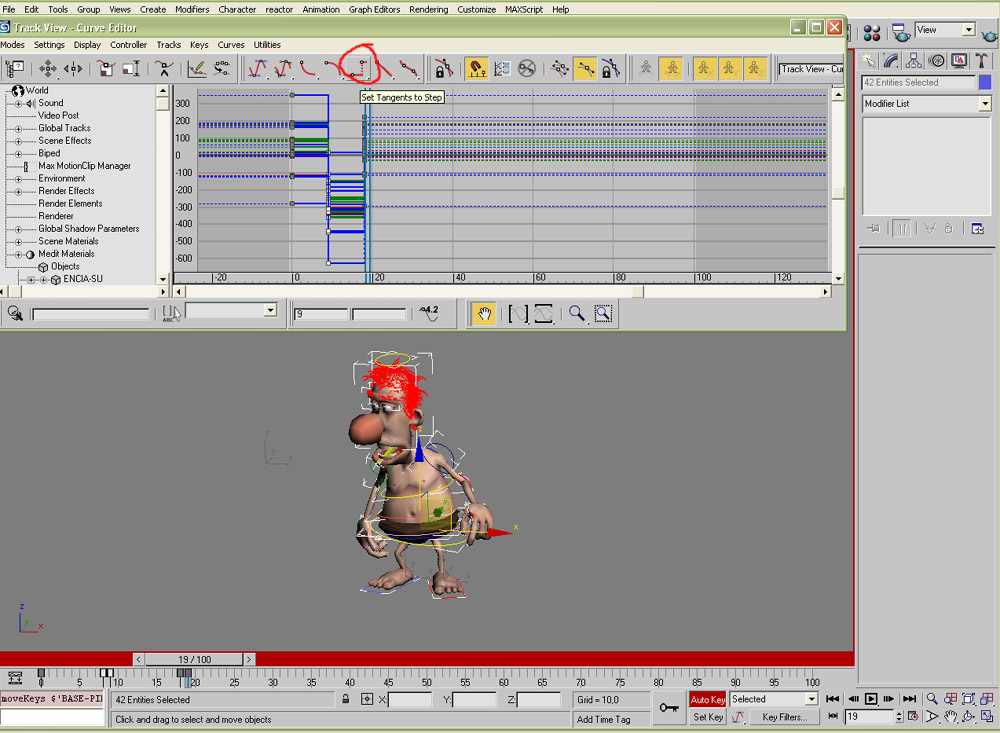Toggle the Auto Key button
This screenshot has width=1000, height=733.
[707, 699]
